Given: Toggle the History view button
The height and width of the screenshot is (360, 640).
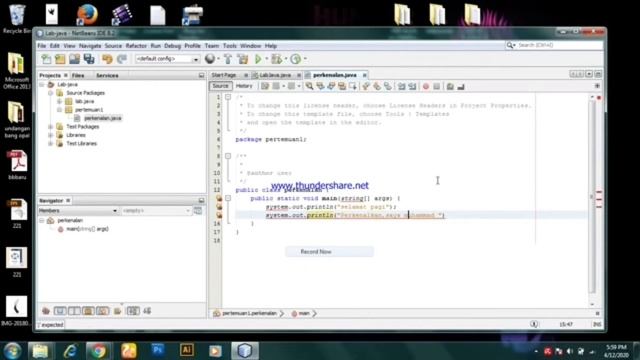Looking at the screenshot, I should pos(244,86).
